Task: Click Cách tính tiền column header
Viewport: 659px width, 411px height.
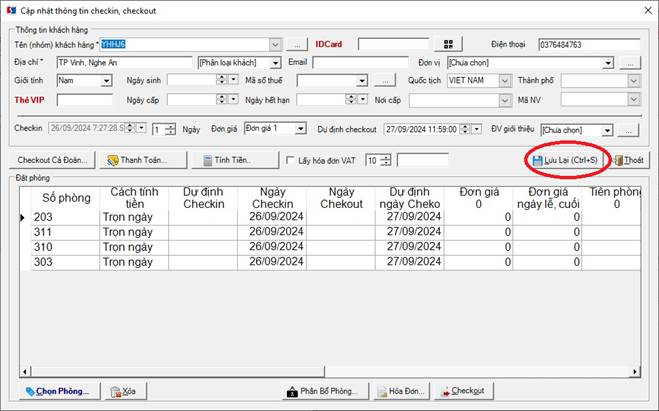Action: 134,198
